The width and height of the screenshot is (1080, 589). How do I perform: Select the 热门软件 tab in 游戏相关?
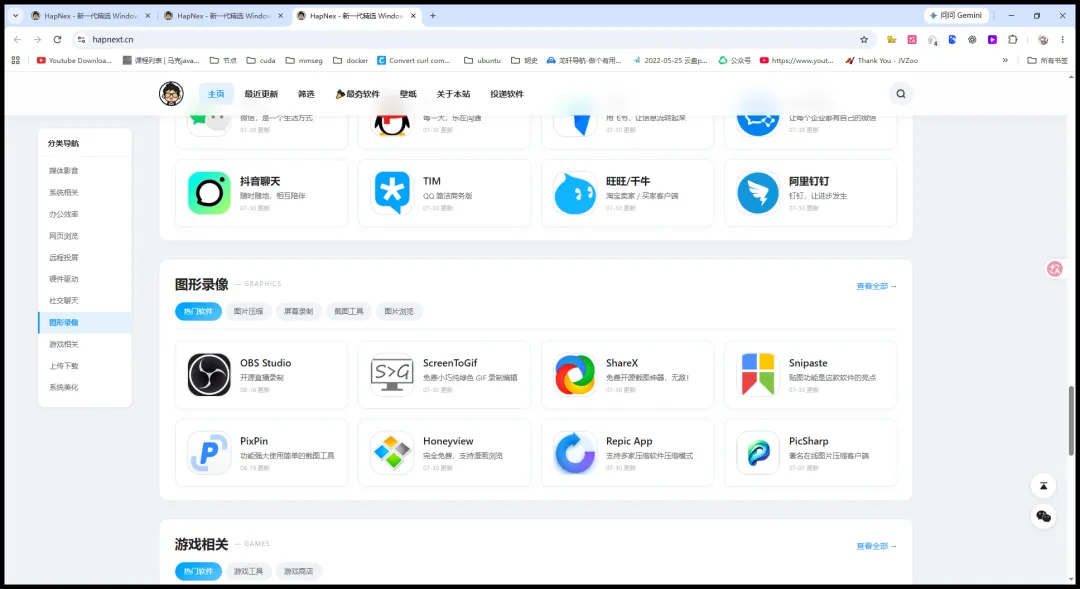point(198,571)
